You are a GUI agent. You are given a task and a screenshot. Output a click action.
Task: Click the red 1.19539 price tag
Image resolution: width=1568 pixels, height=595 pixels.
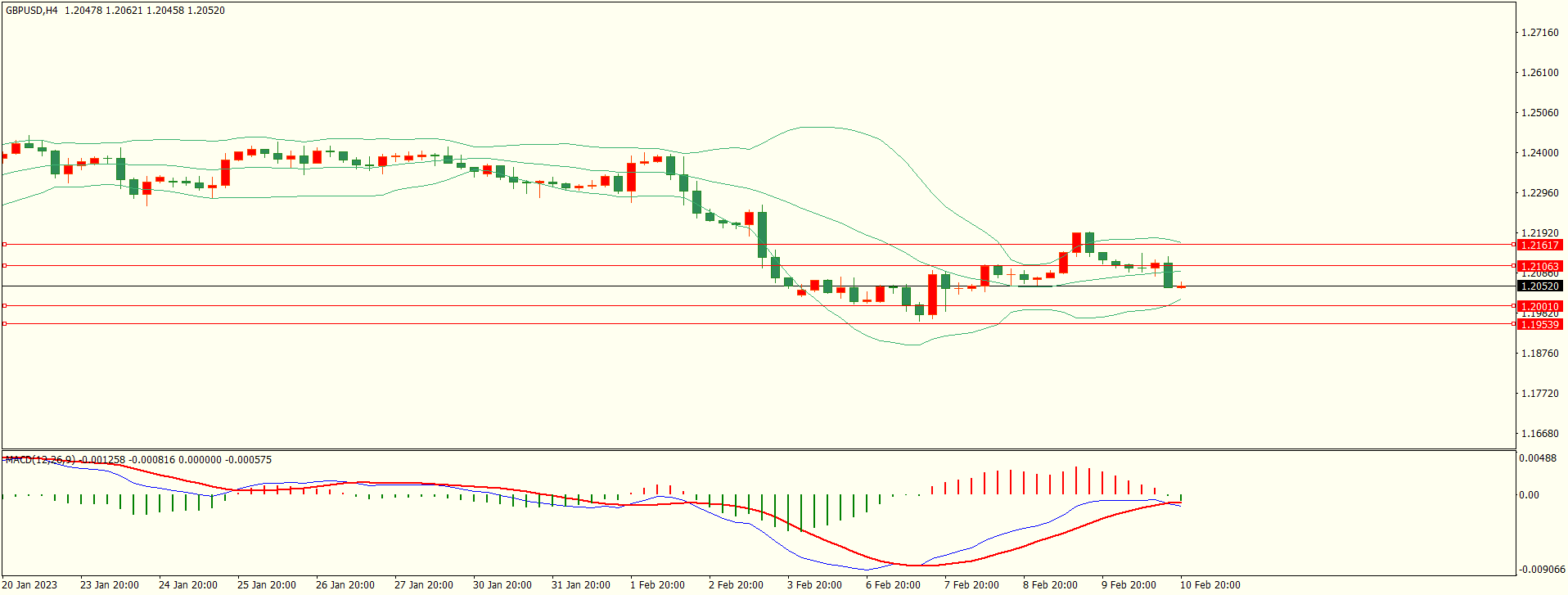click(x=1539, y=324)
